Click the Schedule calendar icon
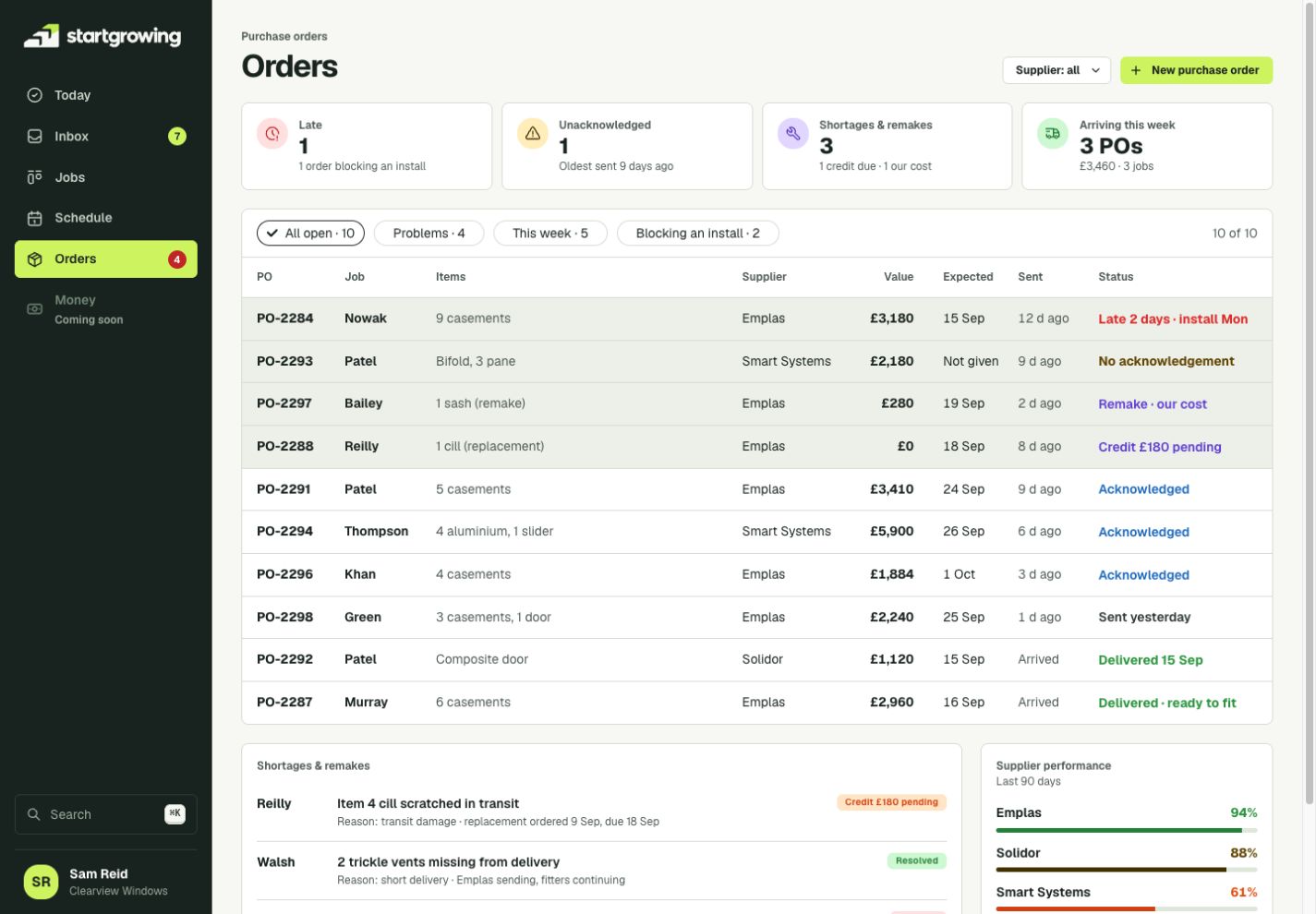1316x914 pixels. tap(35, 218)
